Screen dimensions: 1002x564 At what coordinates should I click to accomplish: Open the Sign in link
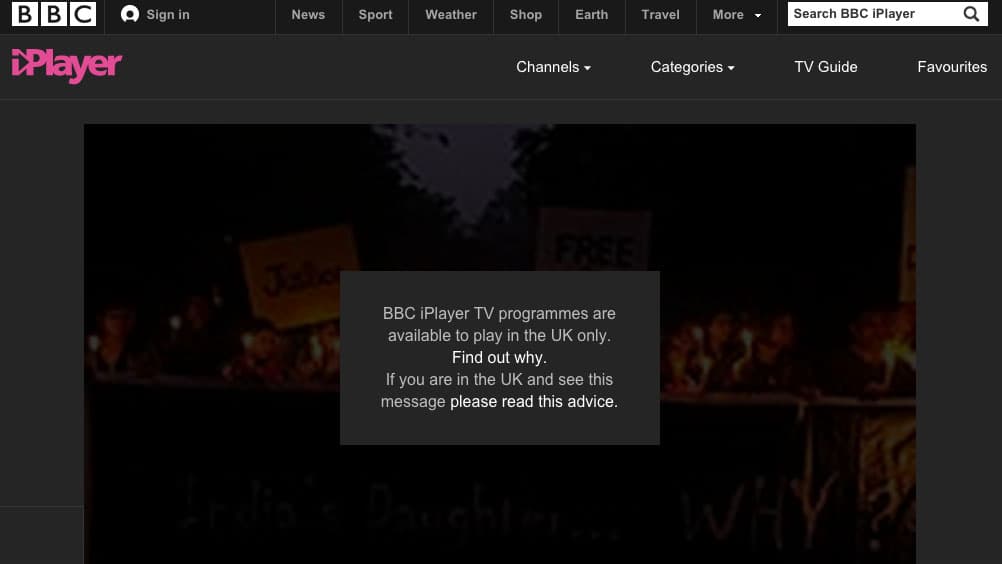click(167, 14)
